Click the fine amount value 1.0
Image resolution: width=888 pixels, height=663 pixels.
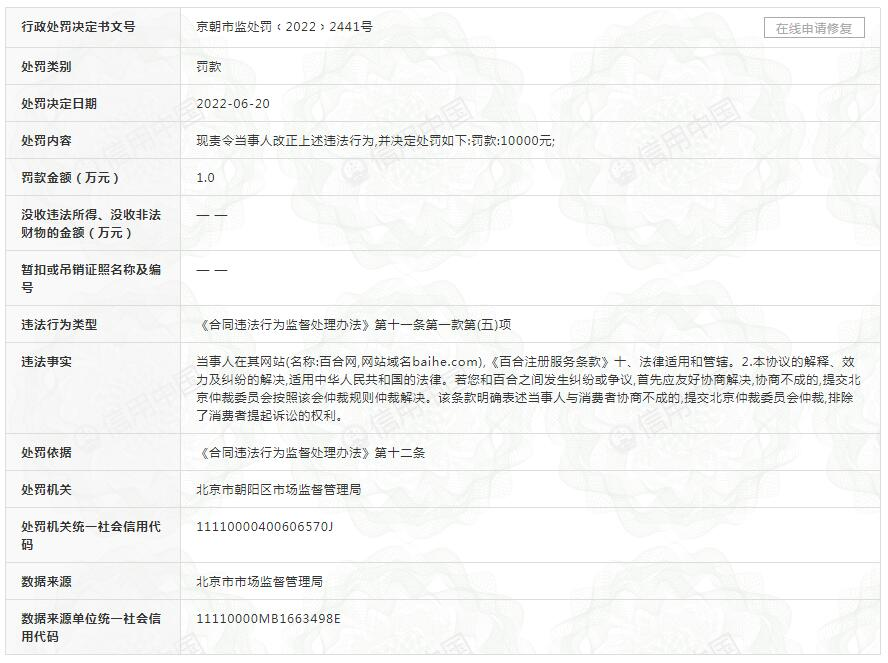click(x=205, y=178)
